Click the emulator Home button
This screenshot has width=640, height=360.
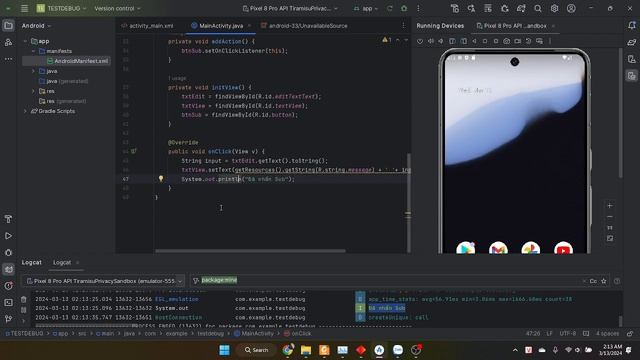(485, 41)
